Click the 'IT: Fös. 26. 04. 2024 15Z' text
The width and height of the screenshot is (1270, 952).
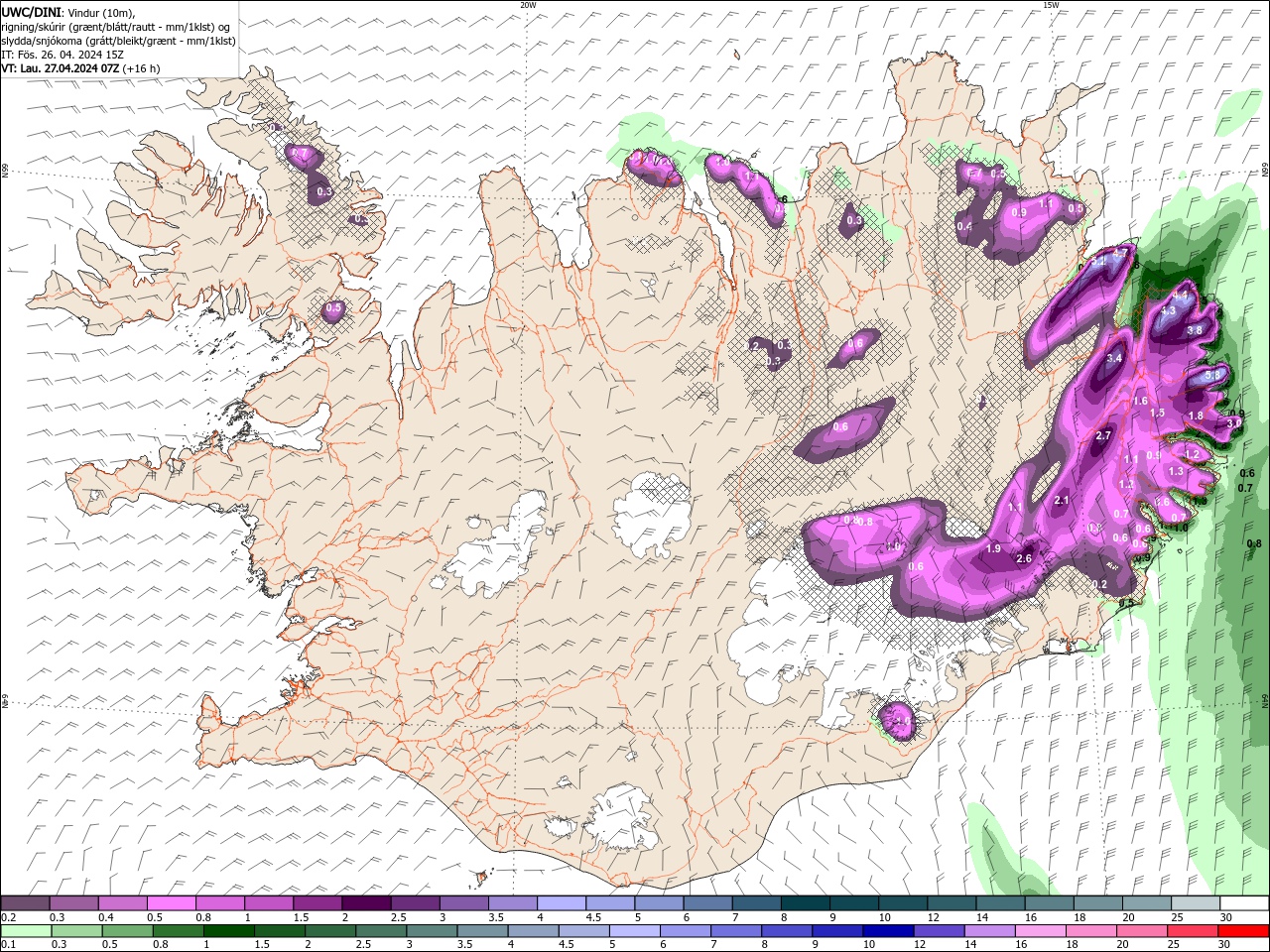coord(63,55)
